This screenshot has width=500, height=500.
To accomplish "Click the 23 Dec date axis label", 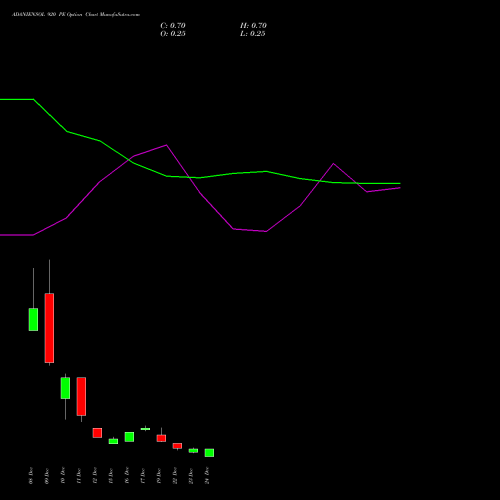I will [191, 476].
